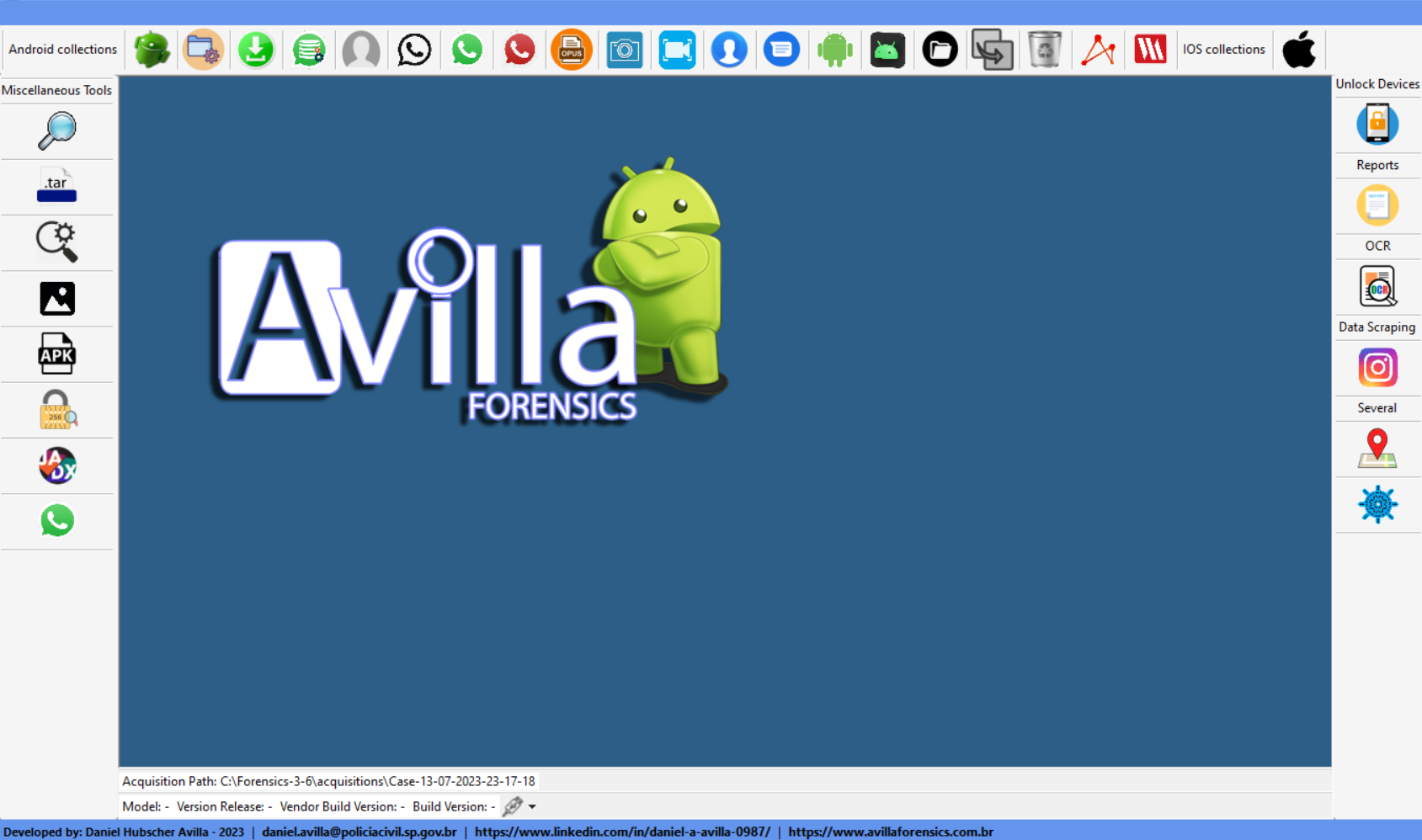Open the .tar file tool
The height and width of the screenshot is (840, 1422).
coord(56,187)
